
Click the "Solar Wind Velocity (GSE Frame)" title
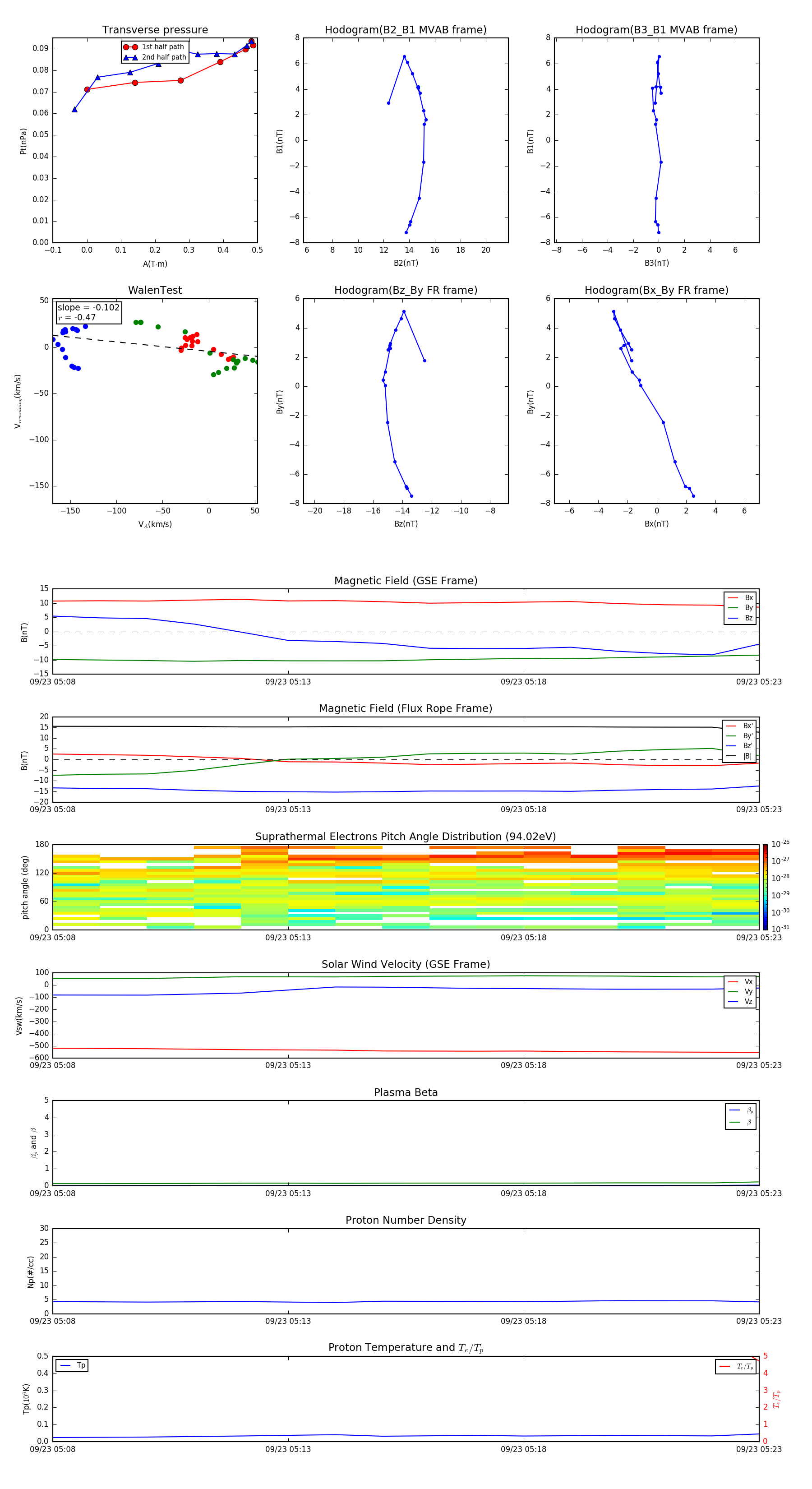[x=406, y=964]
